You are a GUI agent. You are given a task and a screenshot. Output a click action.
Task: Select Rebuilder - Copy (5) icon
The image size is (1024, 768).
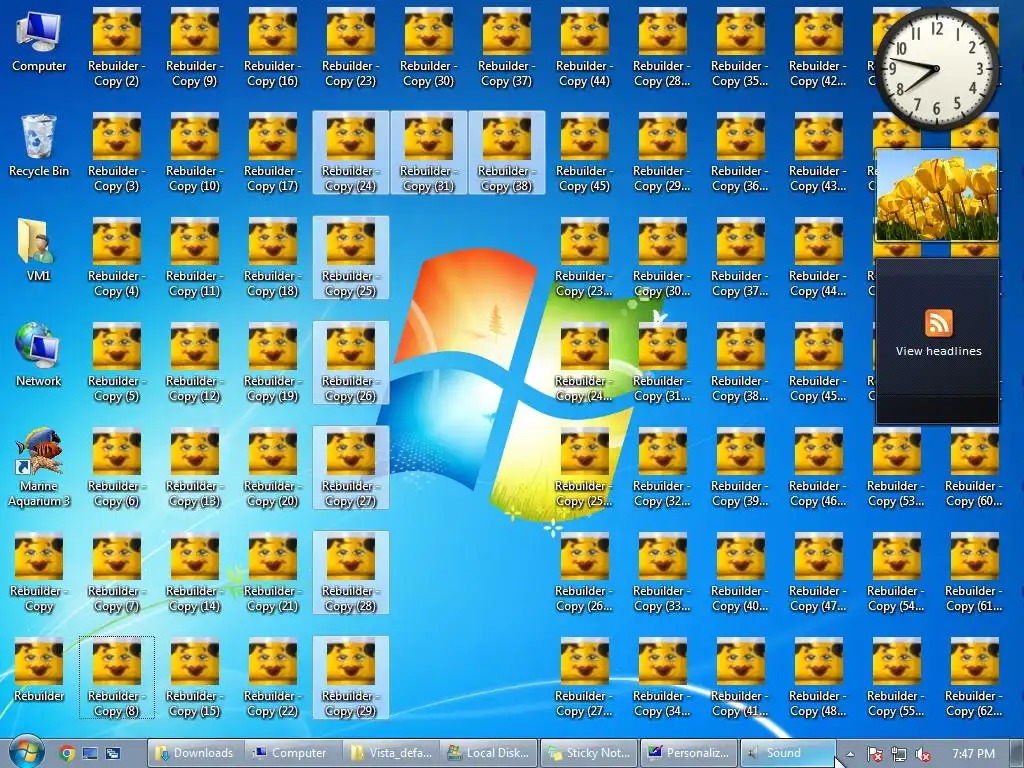116,363
